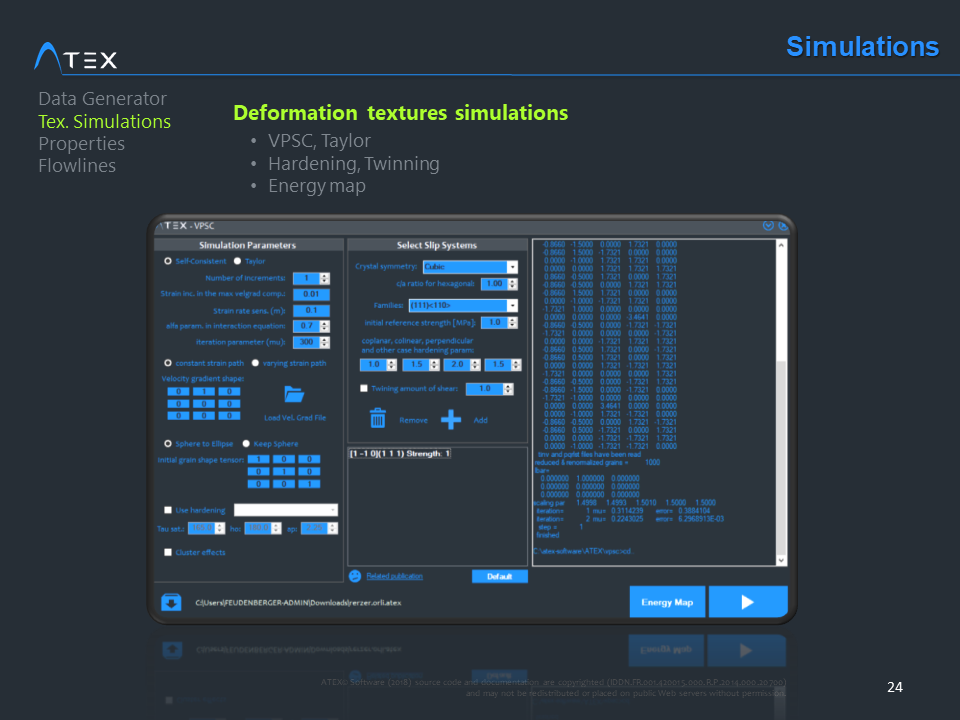Select Sphere to Ellipse radio button
Image resolution: width=960 pixels, height=720 pixels.
(168, 444)
